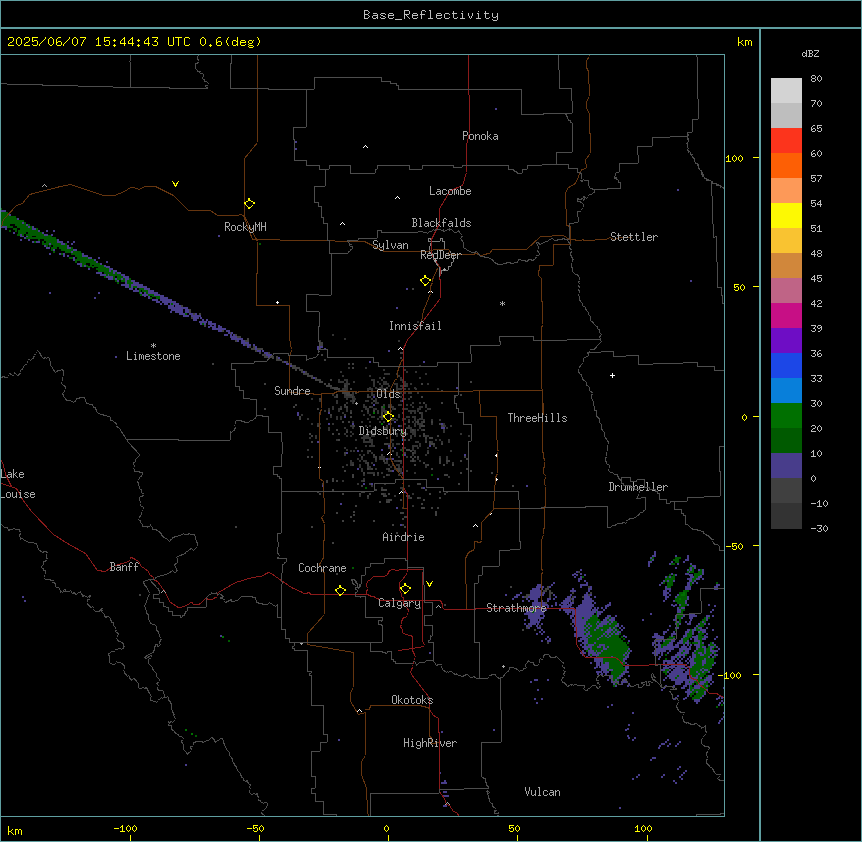Click the Strathmore label

tap(516, 608)
